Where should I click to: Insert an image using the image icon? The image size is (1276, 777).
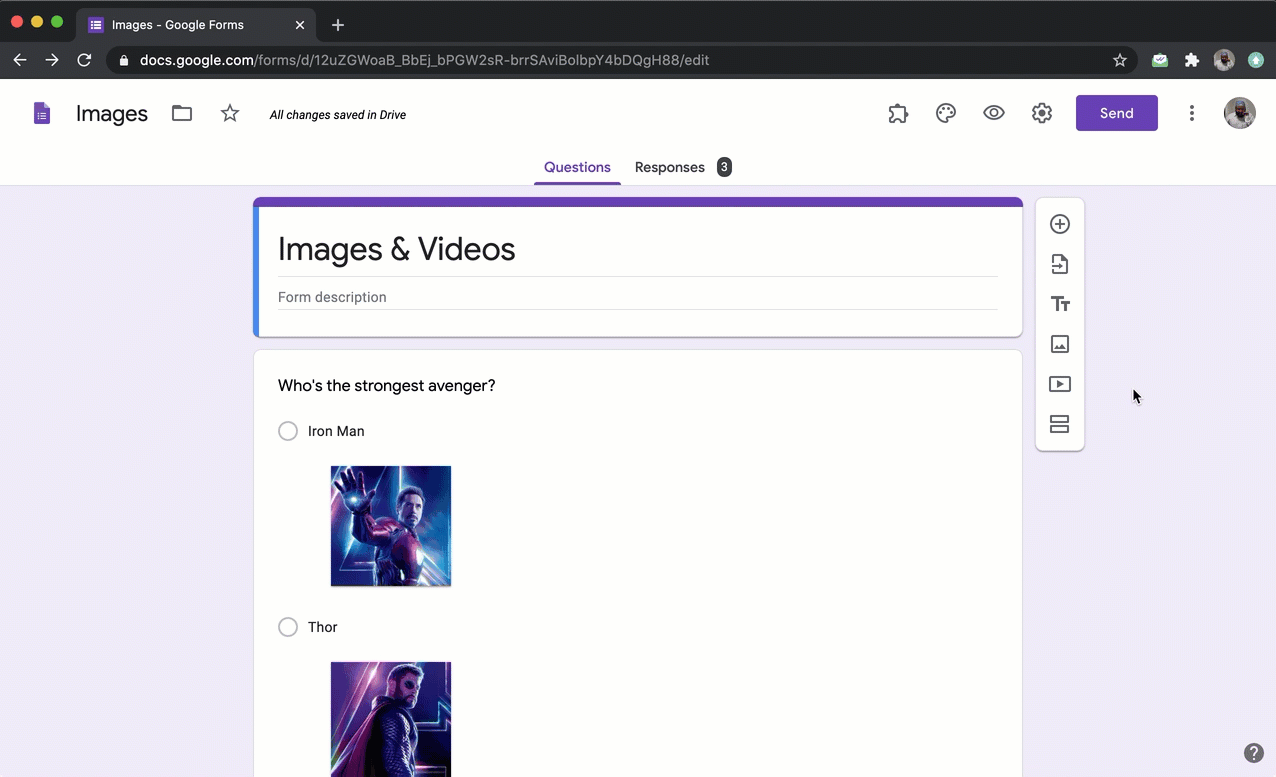pyautogui.click(x=1060, y=344)
